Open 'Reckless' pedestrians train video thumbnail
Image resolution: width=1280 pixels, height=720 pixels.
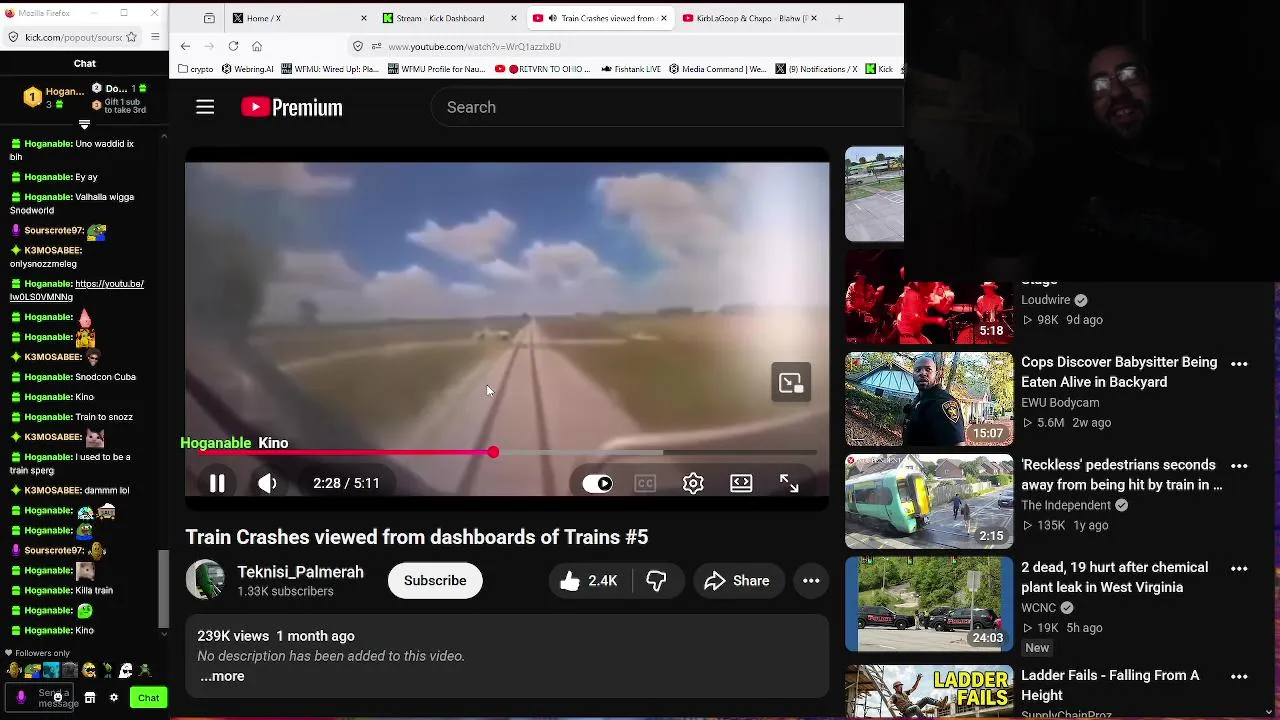(x=929, y=502)
